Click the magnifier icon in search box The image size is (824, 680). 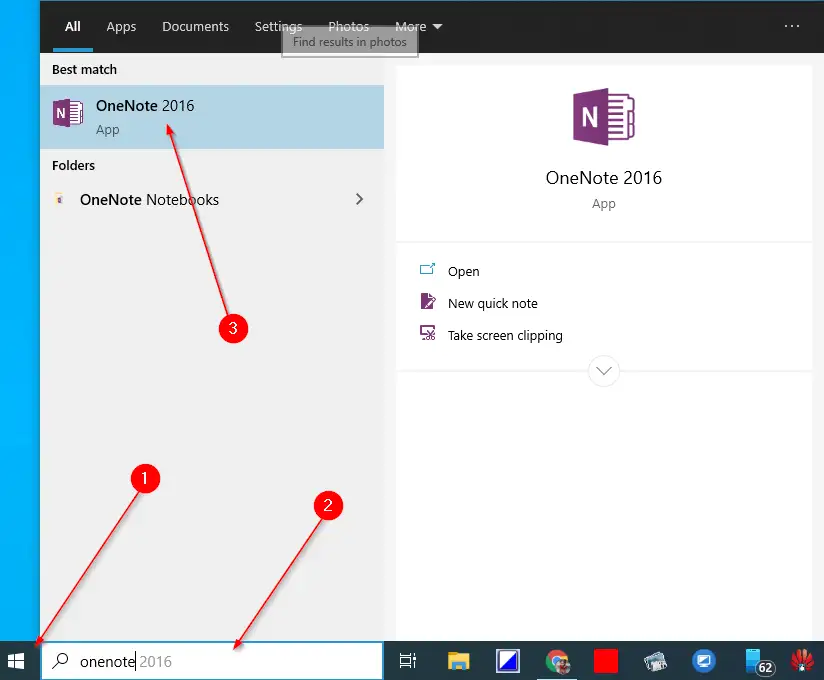(60, 661)
